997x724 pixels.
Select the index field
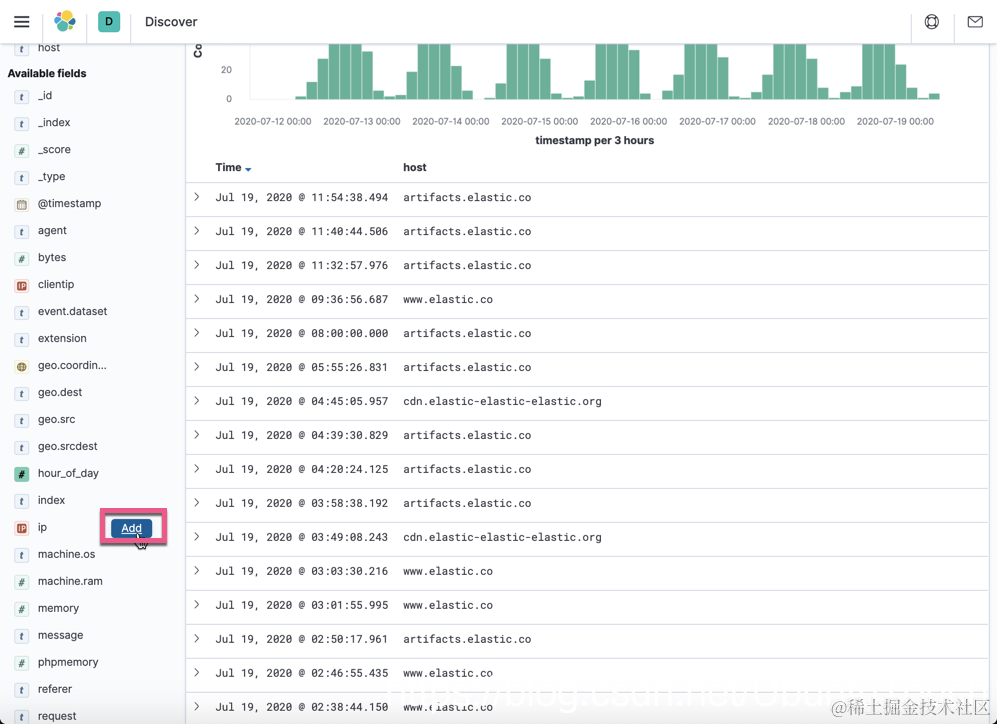52,500
